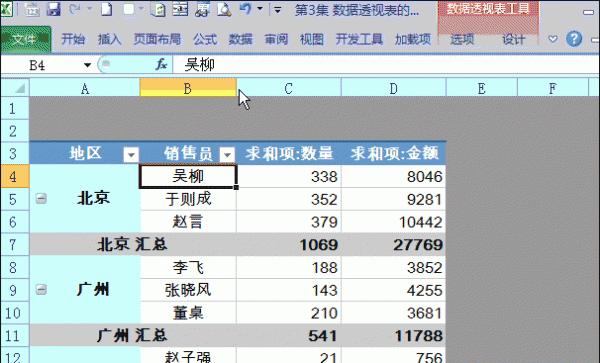Click the formula bar containing 吴柳
Screen dimensions: 600x363
click(386, 65)
